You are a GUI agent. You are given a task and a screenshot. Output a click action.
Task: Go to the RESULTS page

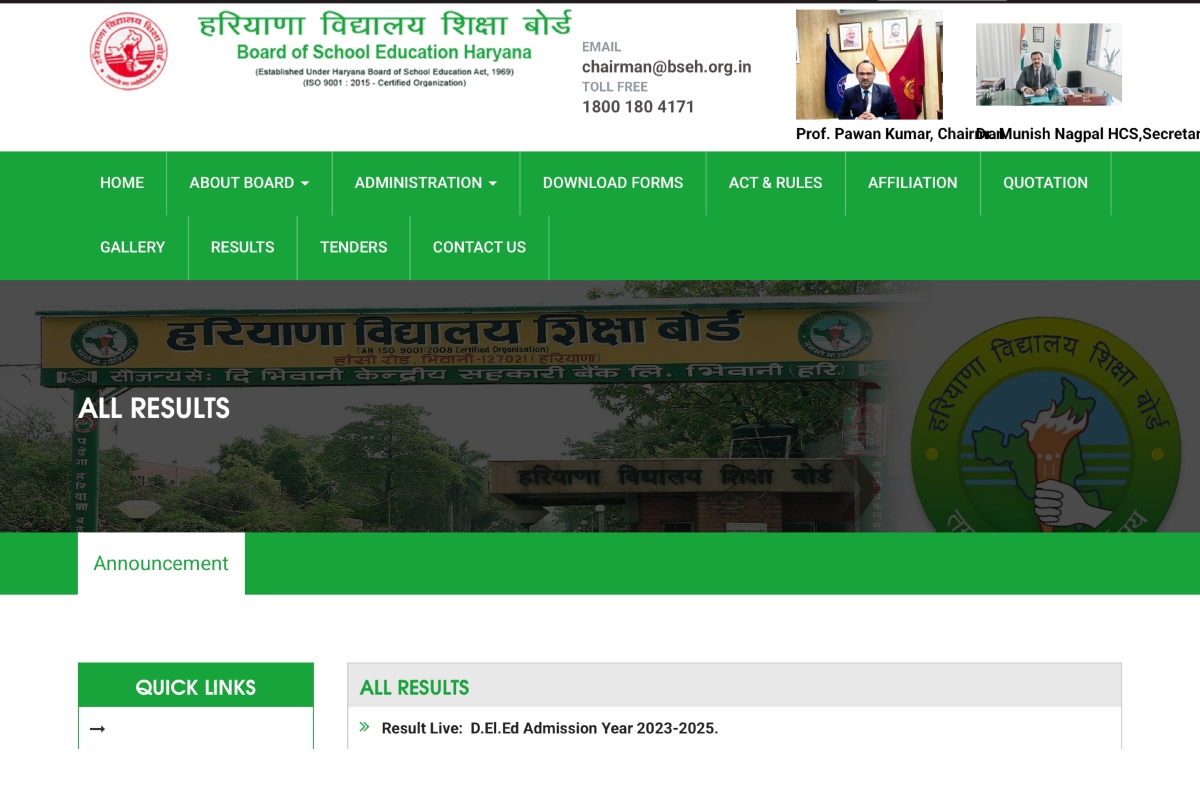click(x=243, y=247)
